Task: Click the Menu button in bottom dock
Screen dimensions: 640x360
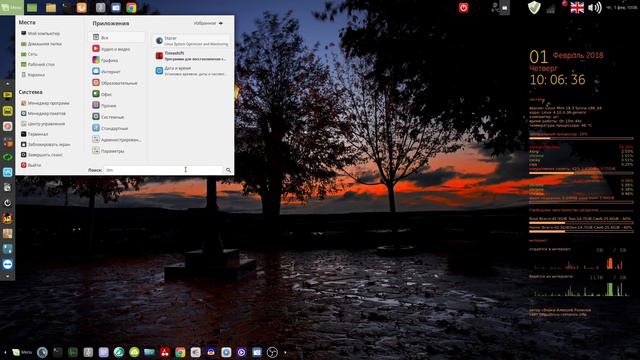Action: click(22, 352)
